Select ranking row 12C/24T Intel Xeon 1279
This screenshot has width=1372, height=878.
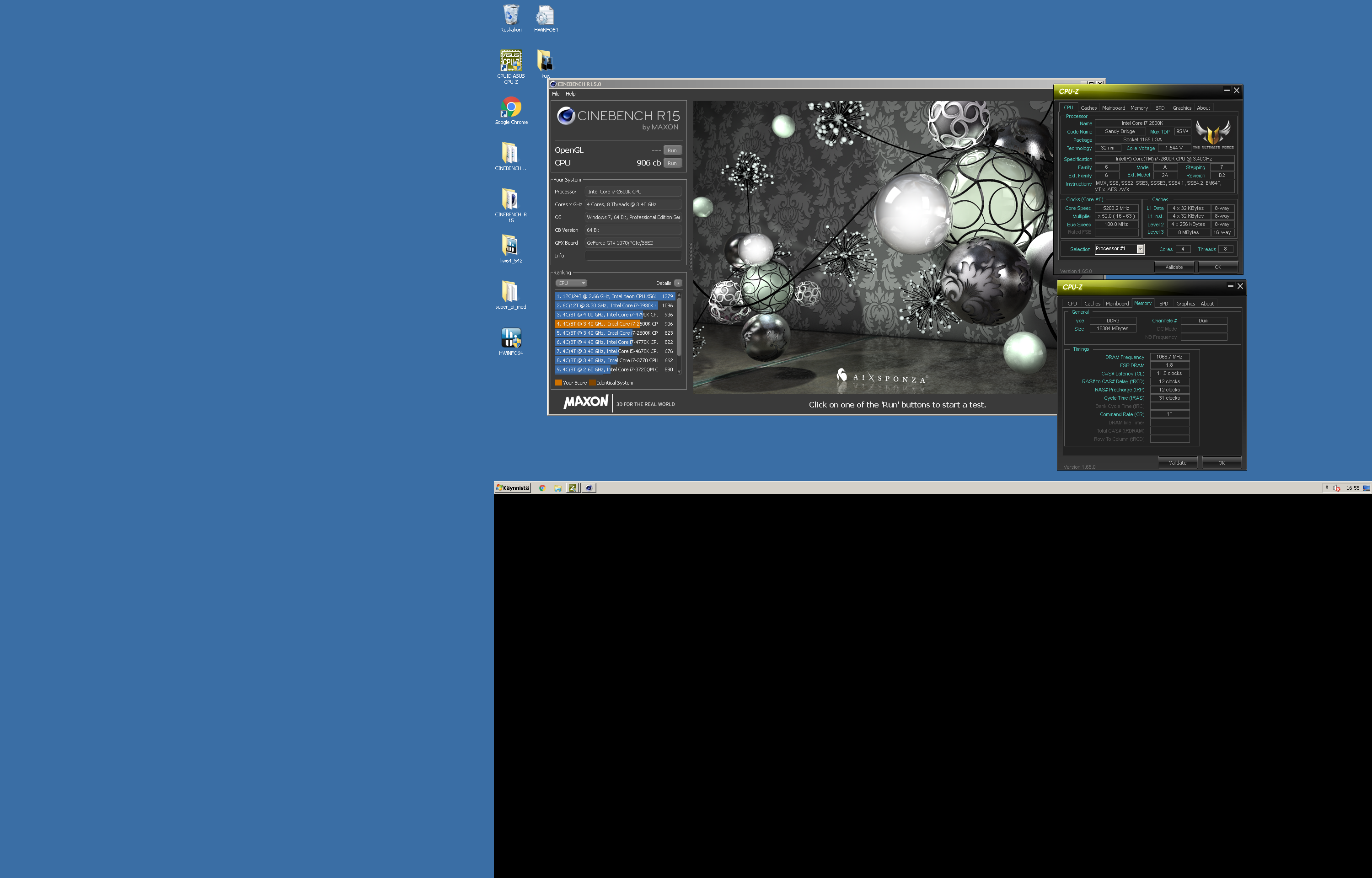(x=615, y=296)
